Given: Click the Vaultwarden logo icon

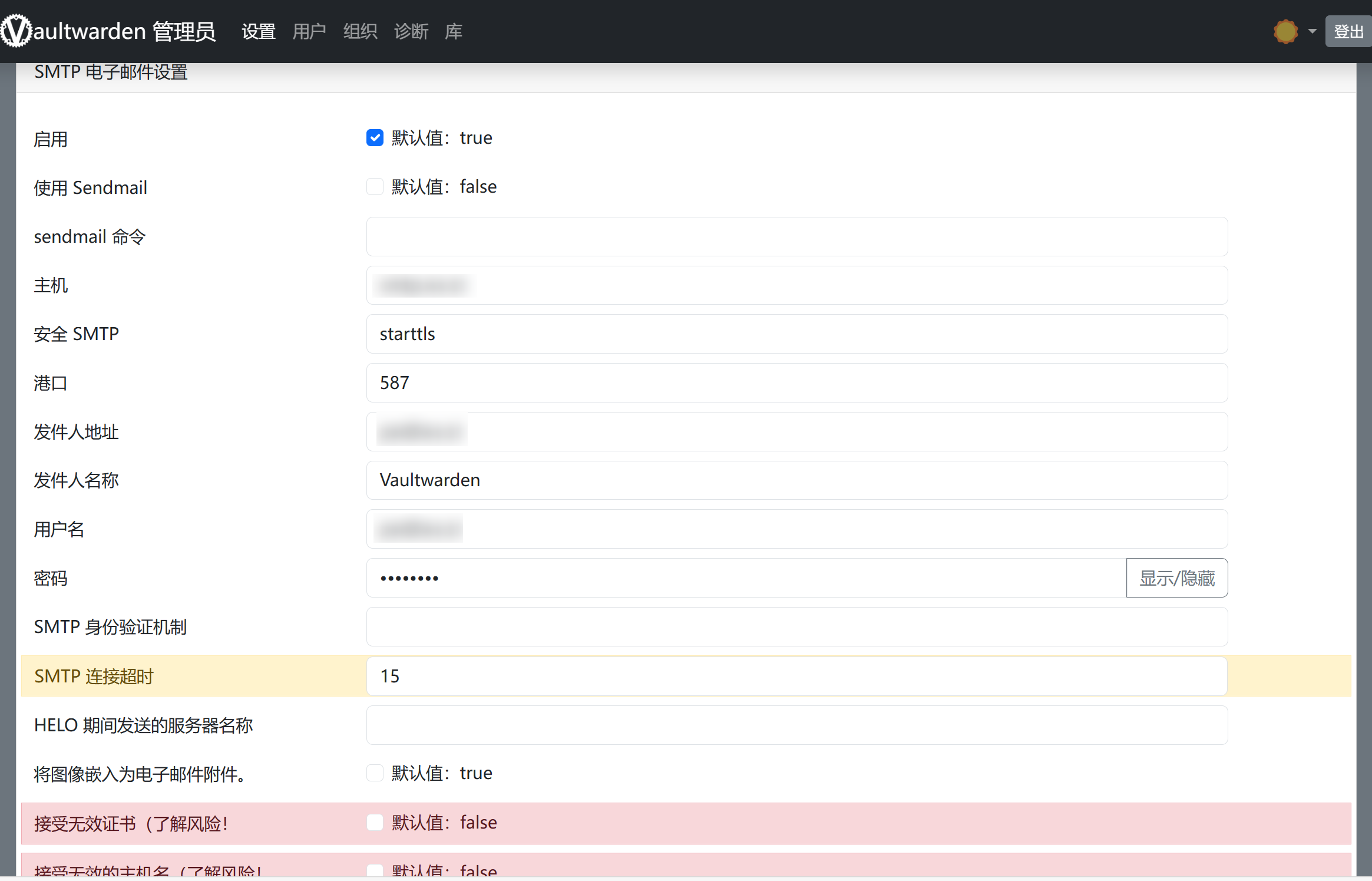Looking at the screenshot, I should (15, 31).
